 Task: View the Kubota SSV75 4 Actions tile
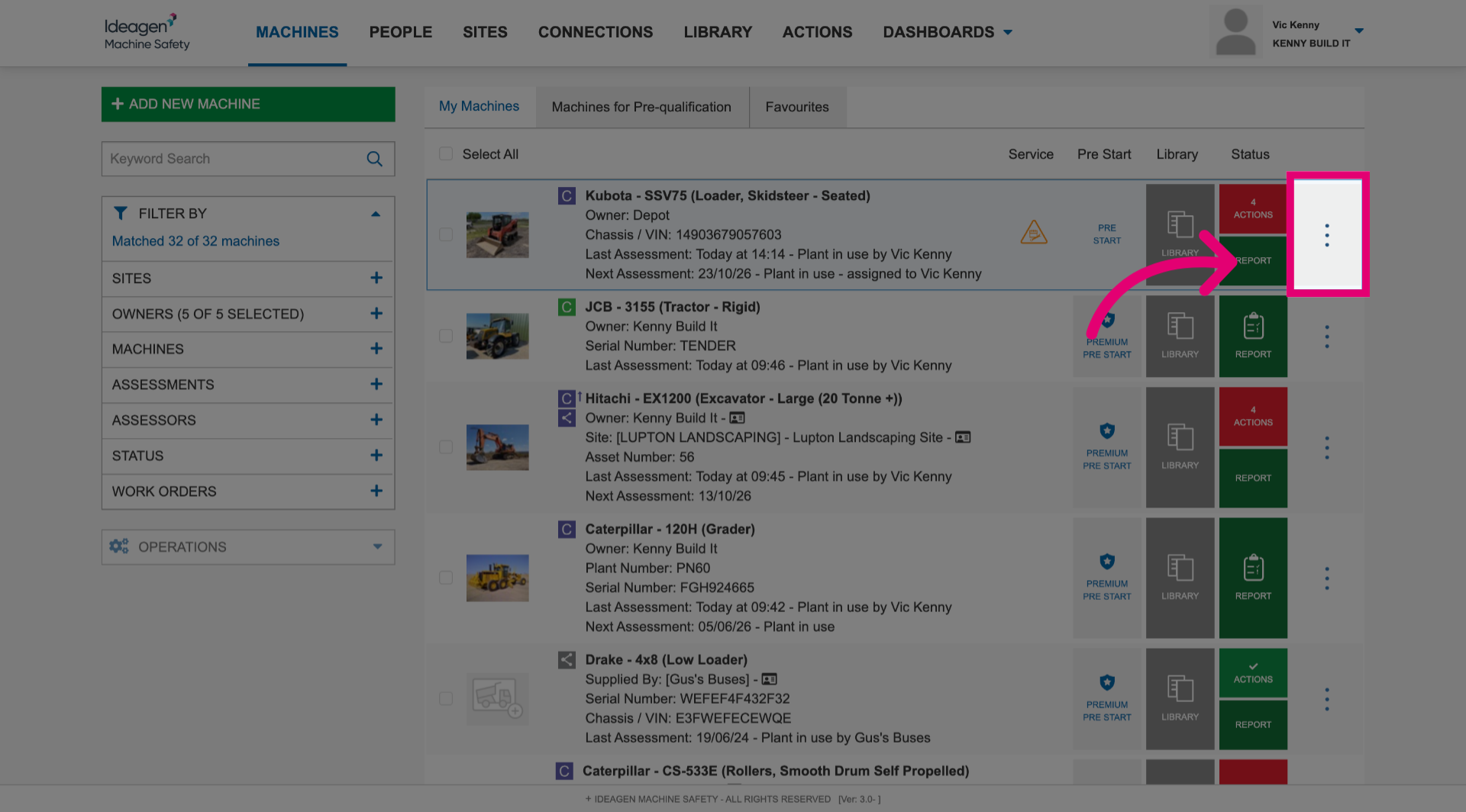tap(1253, 208)
